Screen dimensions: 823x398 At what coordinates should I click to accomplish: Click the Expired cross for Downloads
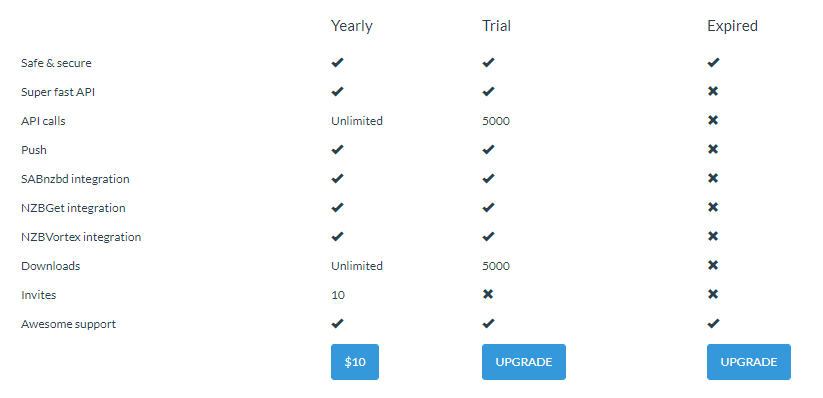tap(713, 265)
